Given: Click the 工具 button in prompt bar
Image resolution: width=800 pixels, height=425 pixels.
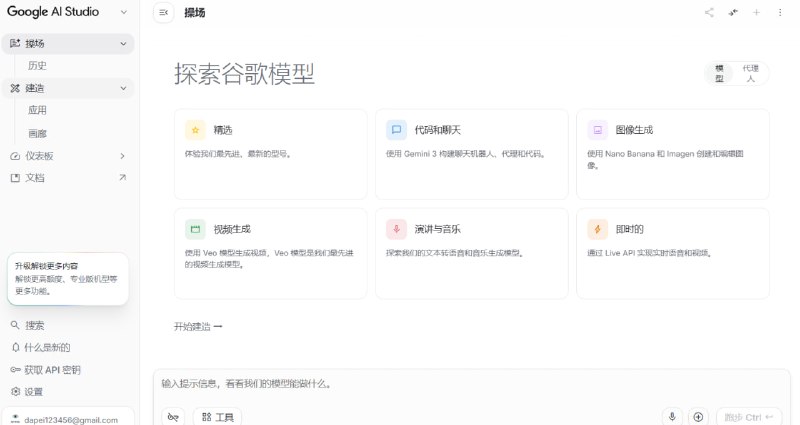Looking at the screenshot, I should click(217, 417).
